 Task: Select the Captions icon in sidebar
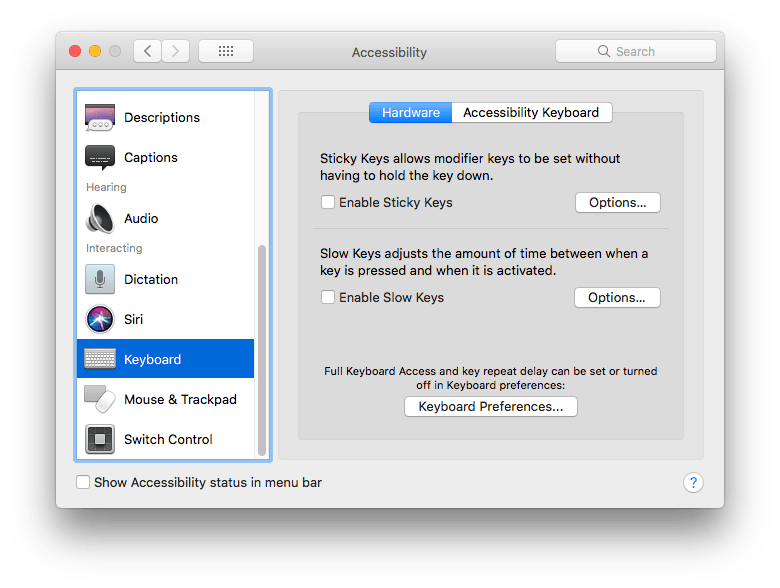click(100, 158)
